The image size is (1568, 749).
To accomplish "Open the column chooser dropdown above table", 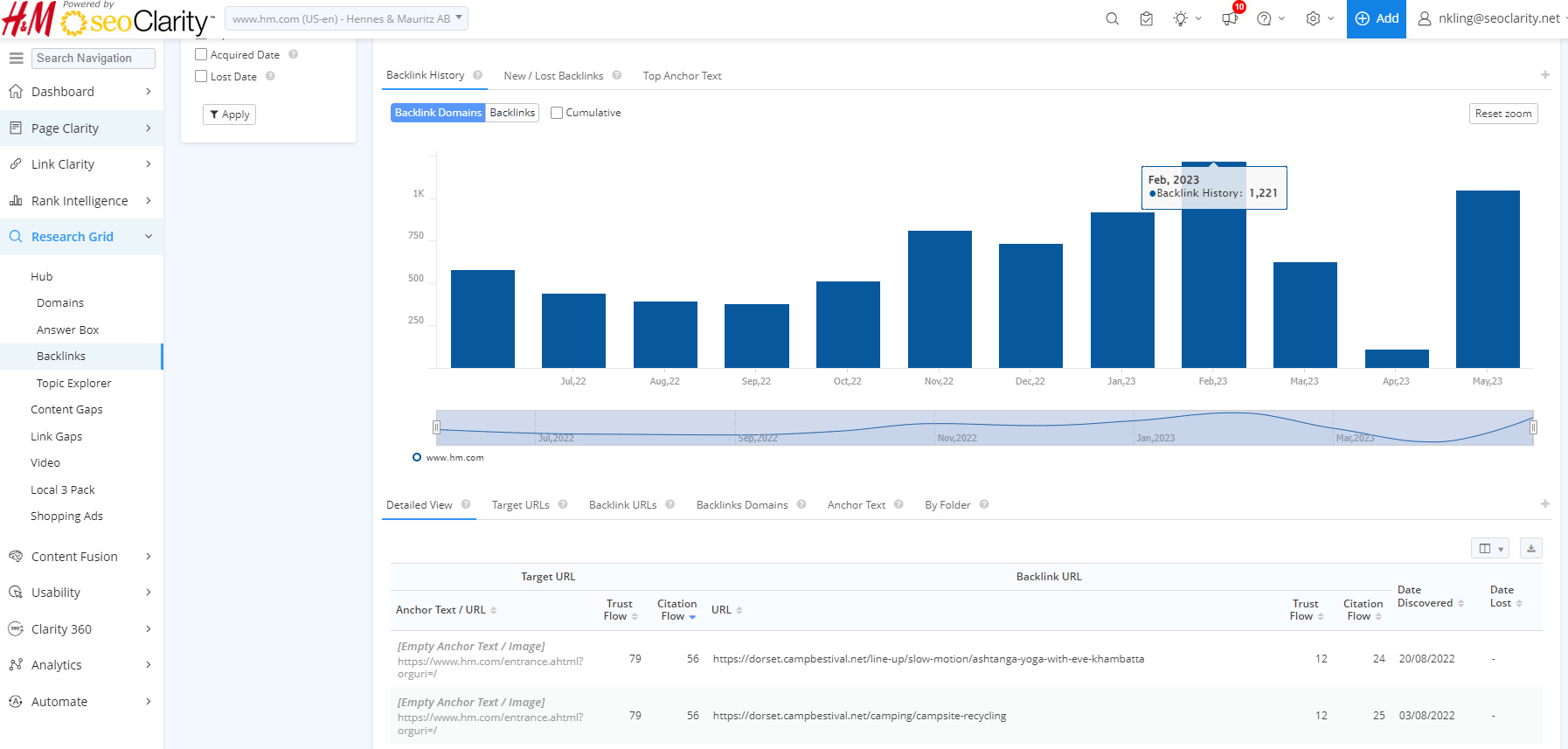I will pyautogui.click(x=1489, y=548).
